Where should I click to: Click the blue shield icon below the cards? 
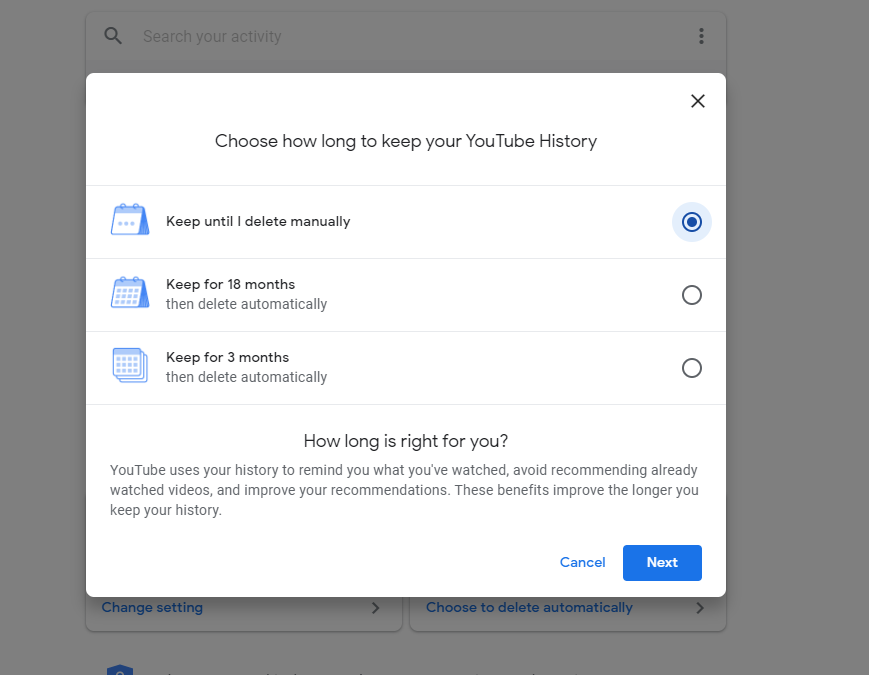tap(119, 670)
